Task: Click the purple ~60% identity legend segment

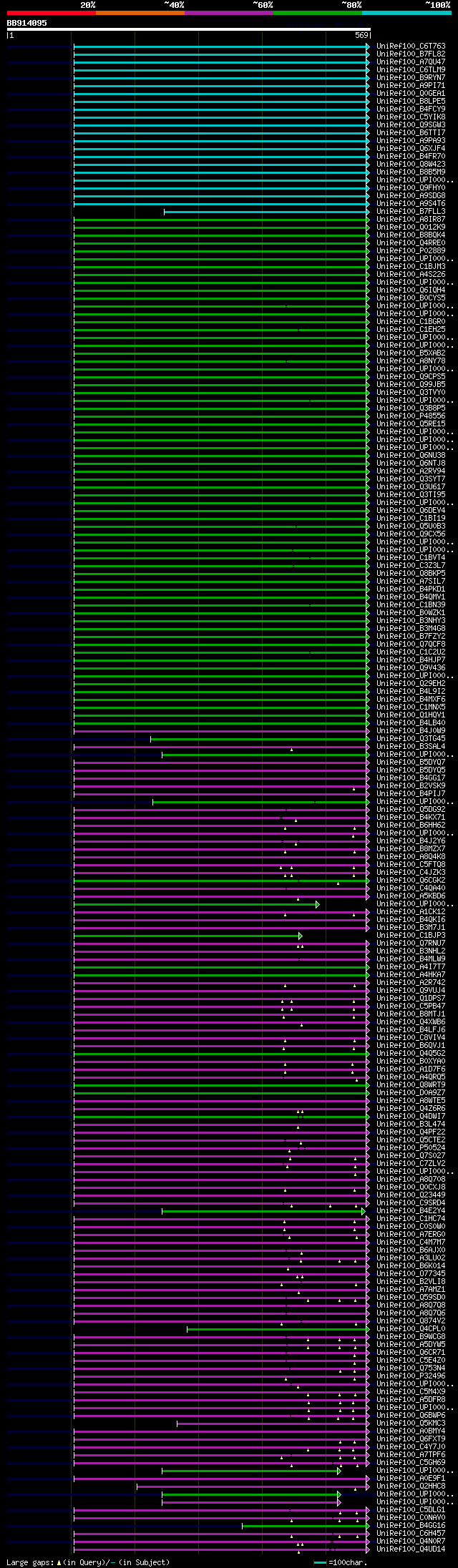Action: click(x=229, y=13)
